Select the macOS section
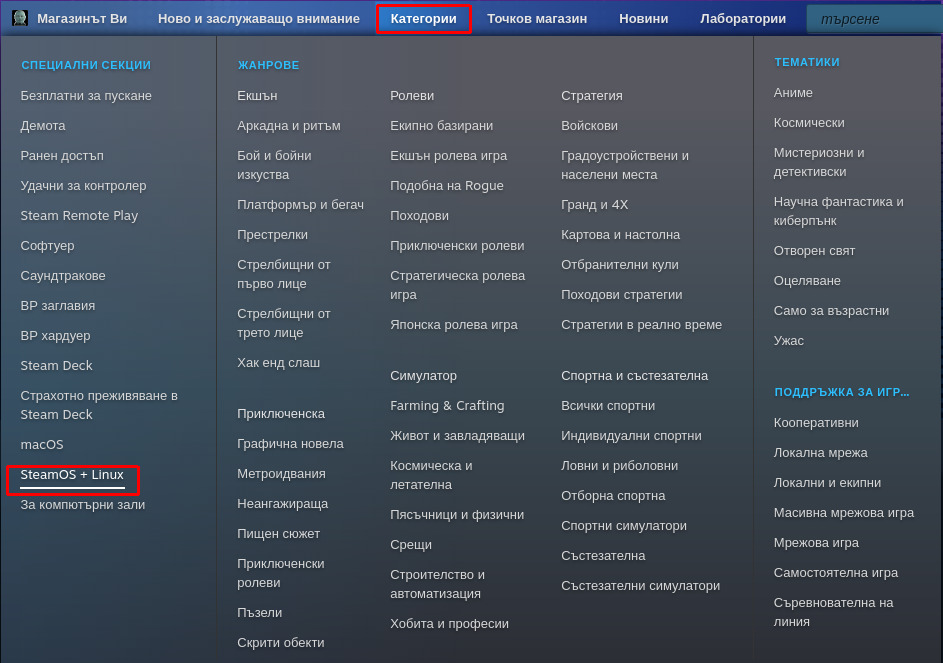The height and width of the screenshot is (663, 943). [x=42, y=445]
